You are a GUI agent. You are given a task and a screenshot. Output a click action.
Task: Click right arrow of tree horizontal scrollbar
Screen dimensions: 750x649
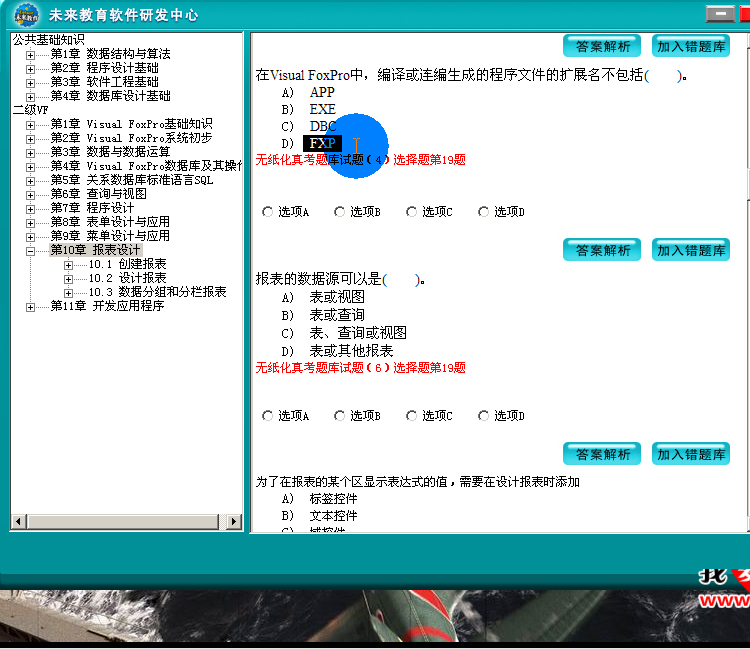click(233, 521)
